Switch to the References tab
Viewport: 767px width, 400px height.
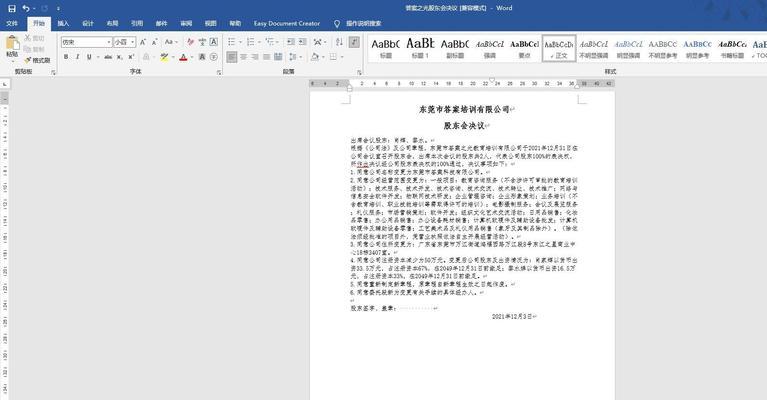(x=136, y=23)
